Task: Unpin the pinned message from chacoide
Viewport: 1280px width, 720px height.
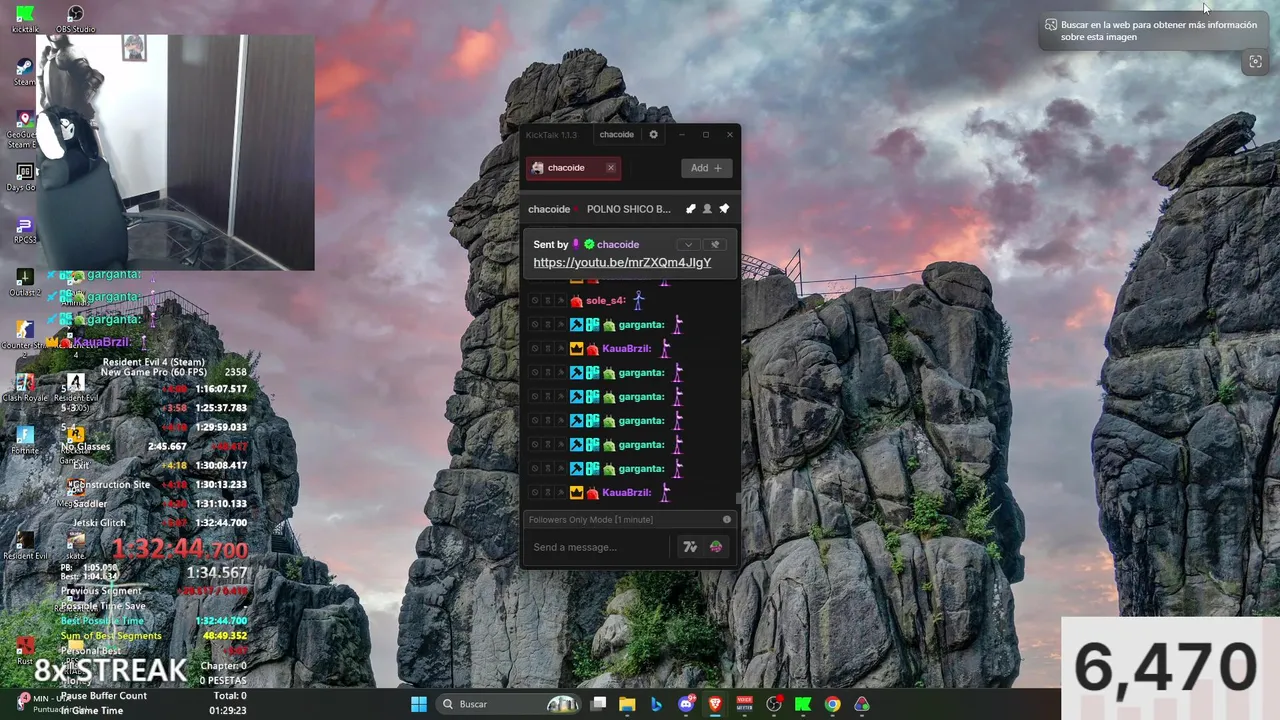Action: point(714,245)
